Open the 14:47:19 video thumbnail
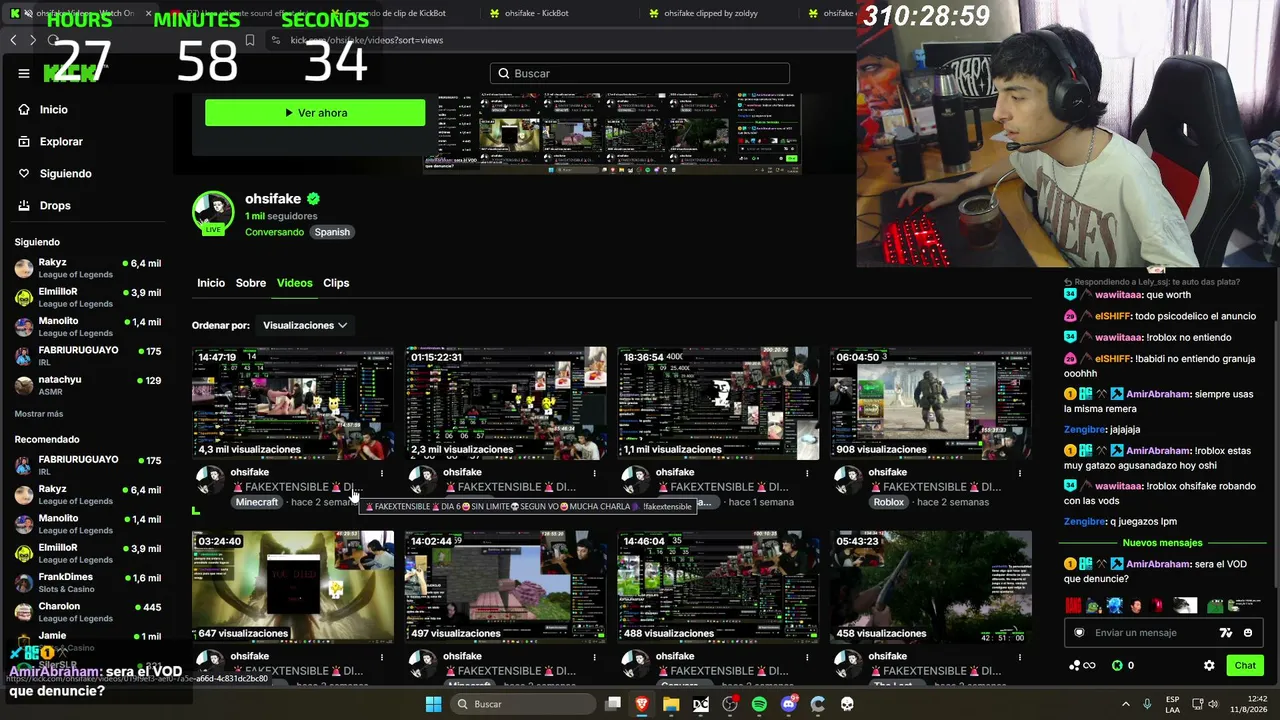The image size is (1280, 720). point(293,404)
